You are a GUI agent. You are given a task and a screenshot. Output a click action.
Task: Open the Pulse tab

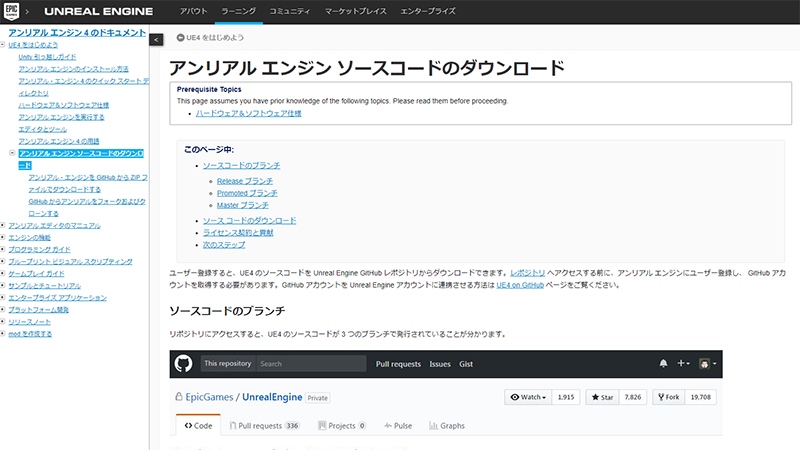click(398, 426)
